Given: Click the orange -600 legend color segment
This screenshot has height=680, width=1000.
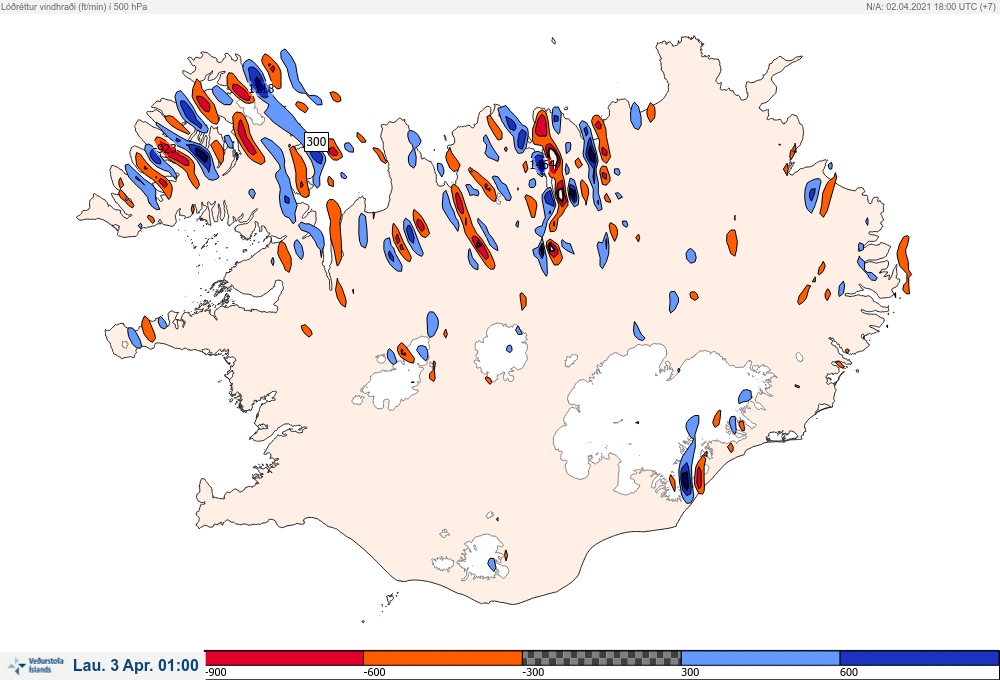Looking at the screenshot, I should pyautogui.click(x=443, y=658).
